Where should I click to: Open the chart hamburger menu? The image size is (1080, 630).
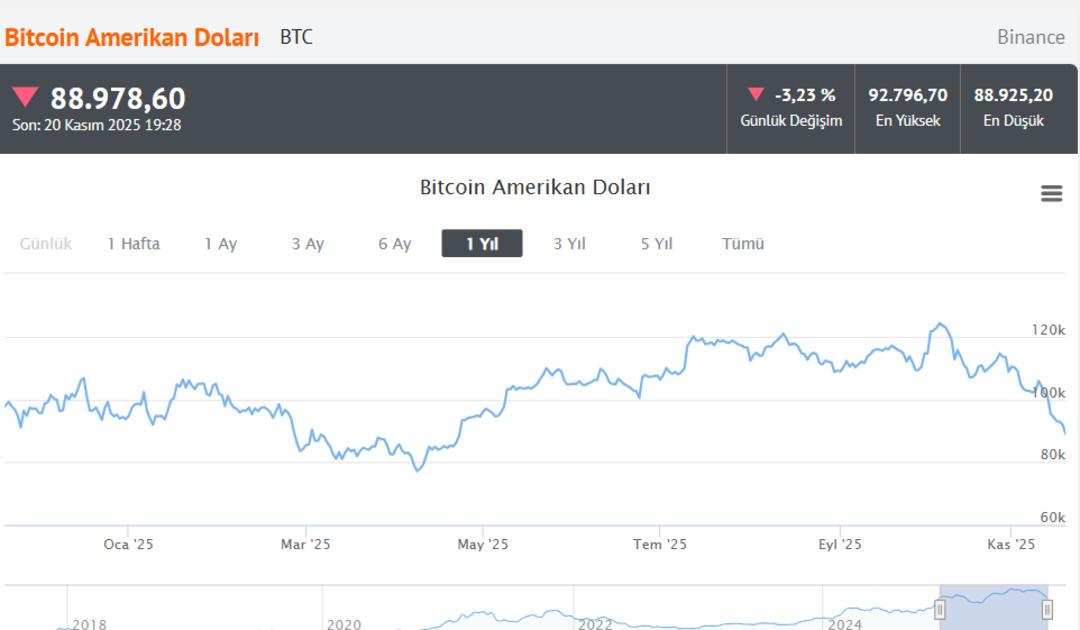[1050, 192]
